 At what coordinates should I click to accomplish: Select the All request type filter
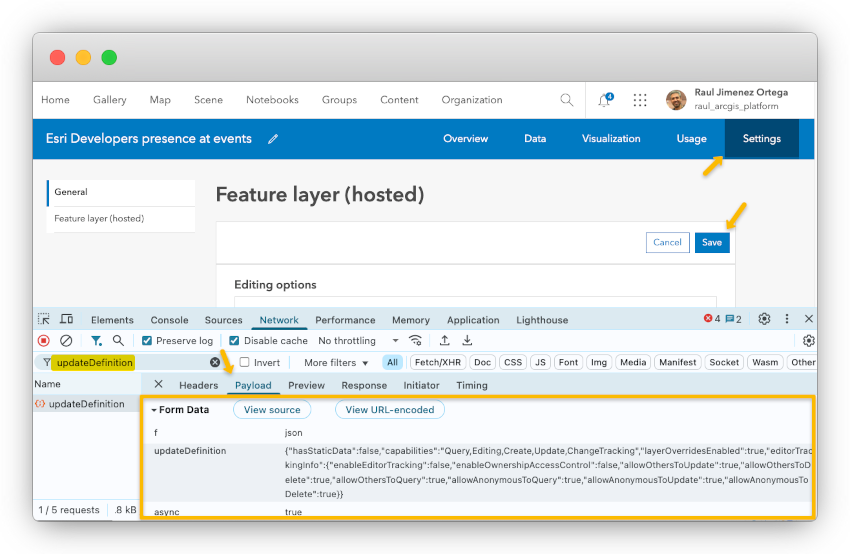coord(392,362)
